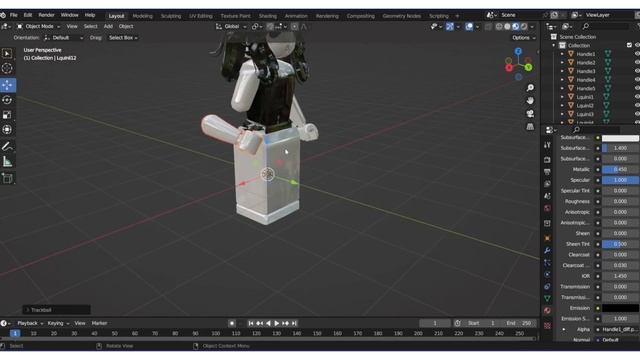
Task: Open the File menu
Action: click(x=13, y=15)
